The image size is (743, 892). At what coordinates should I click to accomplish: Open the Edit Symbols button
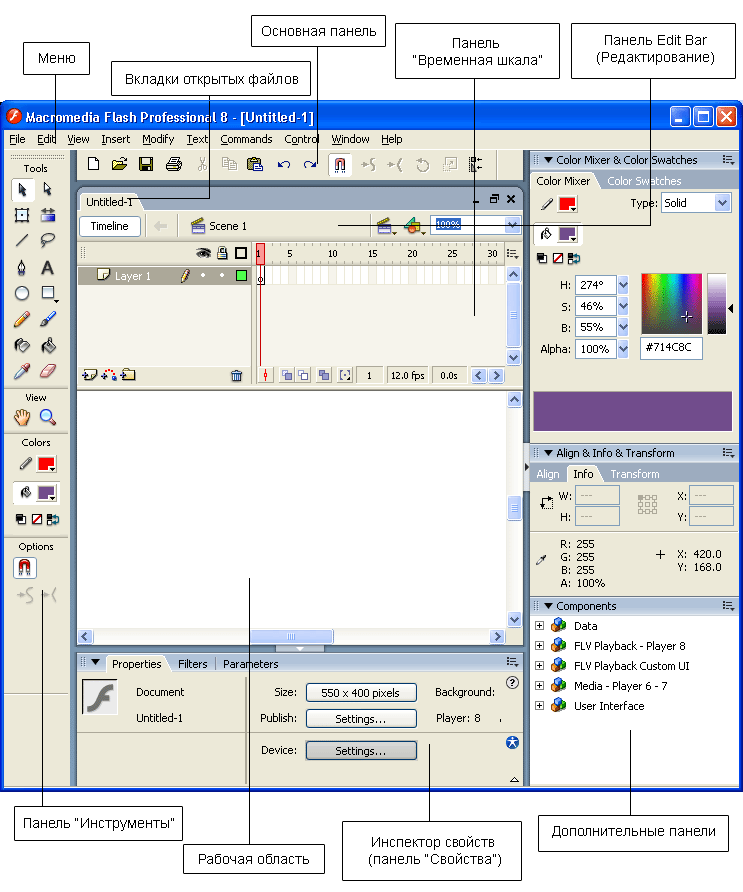tap(414, 226)
